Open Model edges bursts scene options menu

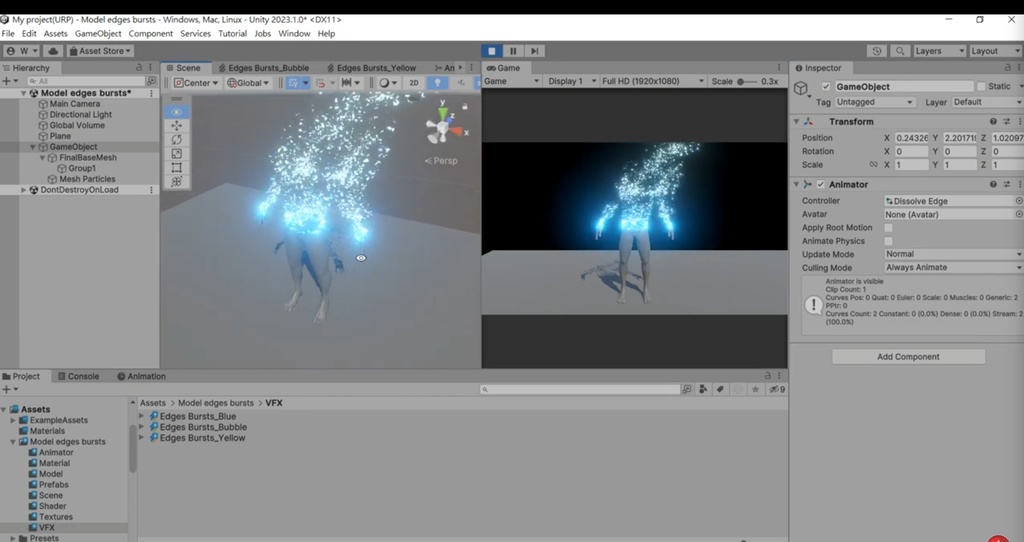point(152,93)
